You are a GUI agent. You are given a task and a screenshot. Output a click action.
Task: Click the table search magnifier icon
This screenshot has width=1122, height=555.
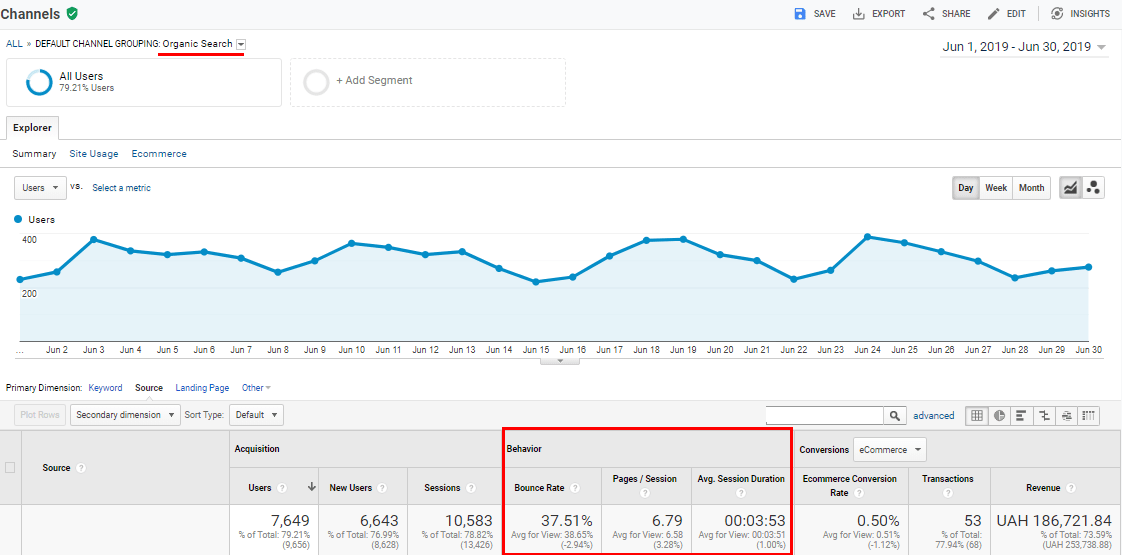coord(894,415)
